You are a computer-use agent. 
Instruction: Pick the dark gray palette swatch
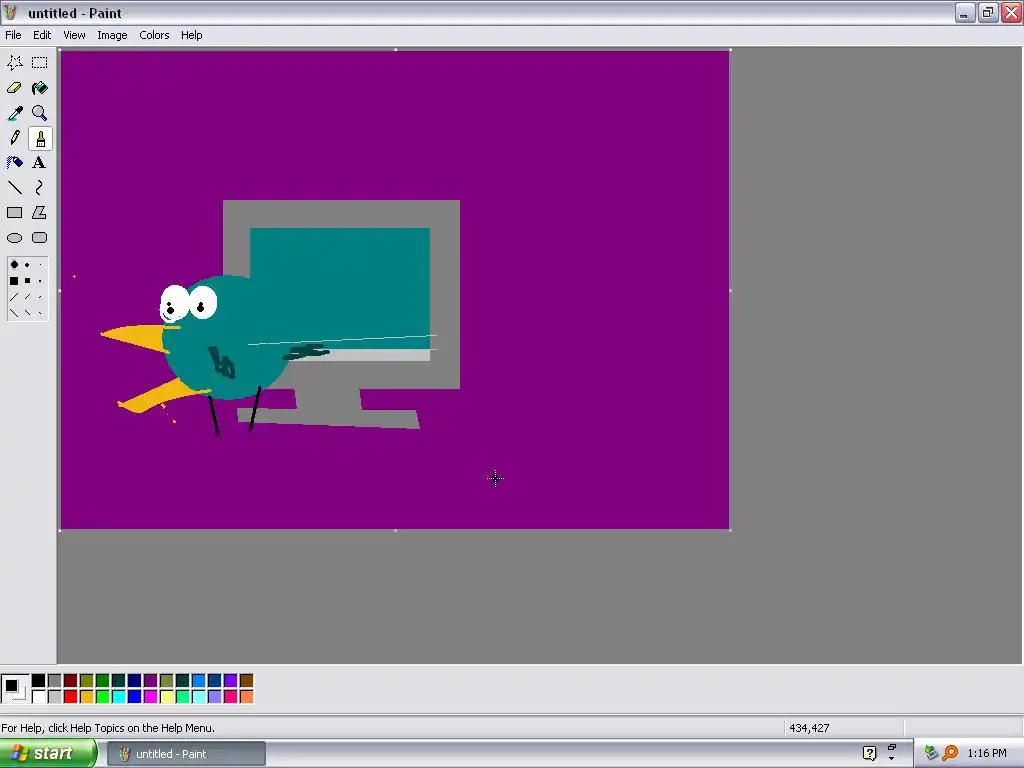click(55, 681)
